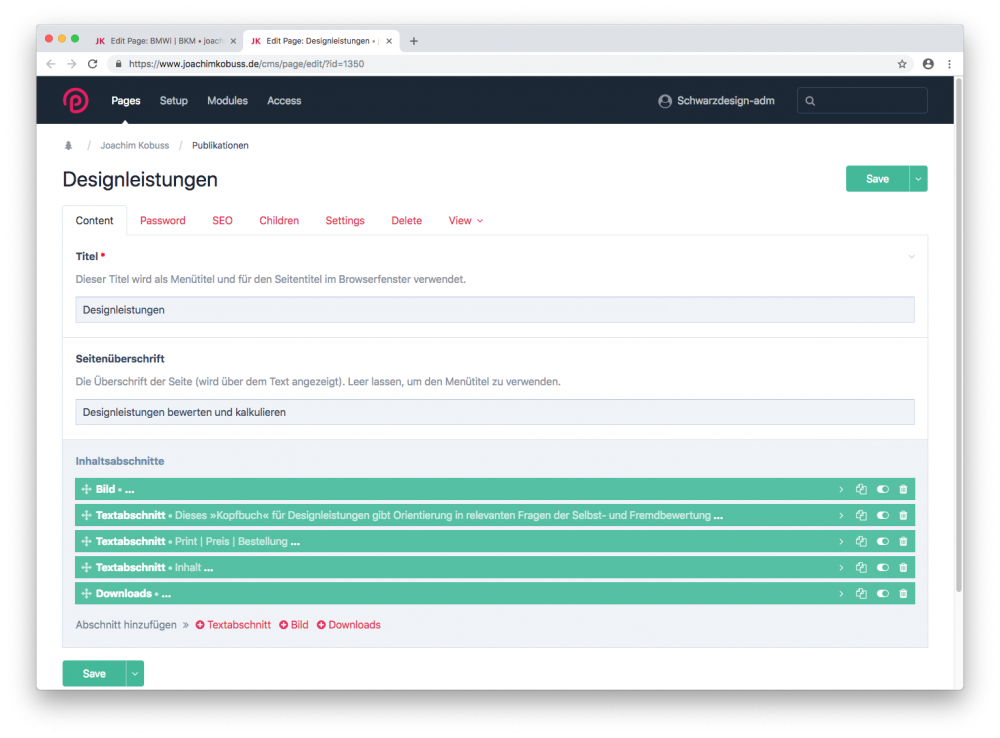
Task: Click into the Seitenüberschrift text field
Action: point(494,412)
